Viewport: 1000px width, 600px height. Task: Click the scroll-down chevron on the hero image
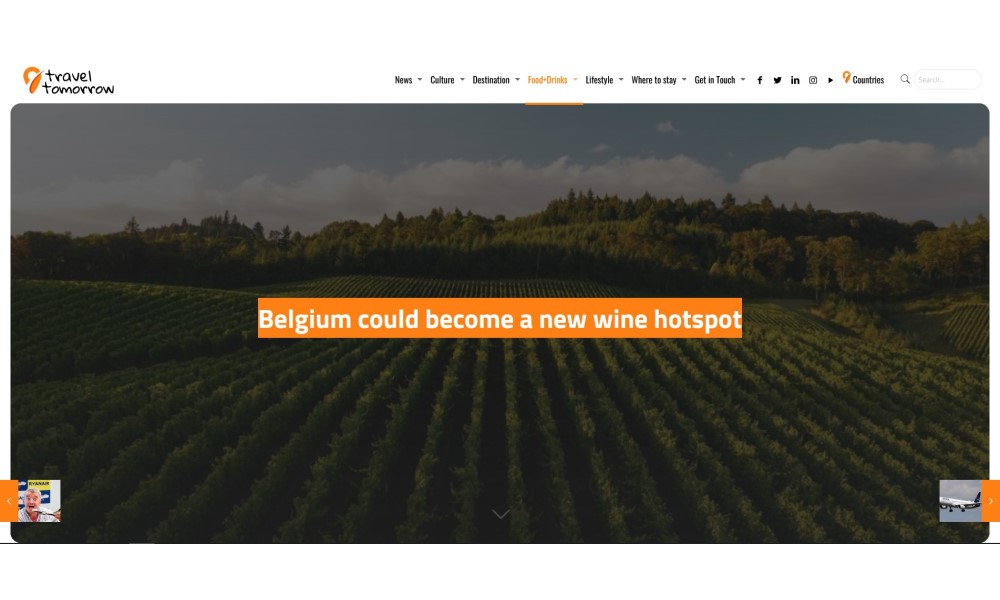501,514
